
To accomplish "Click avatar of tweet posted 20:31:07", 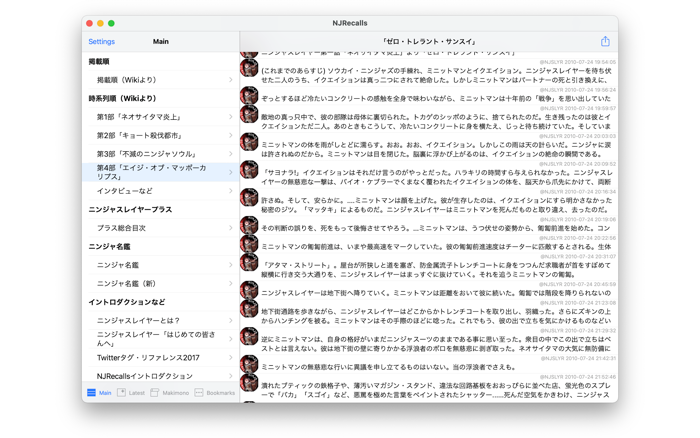I will pos(249,262).
